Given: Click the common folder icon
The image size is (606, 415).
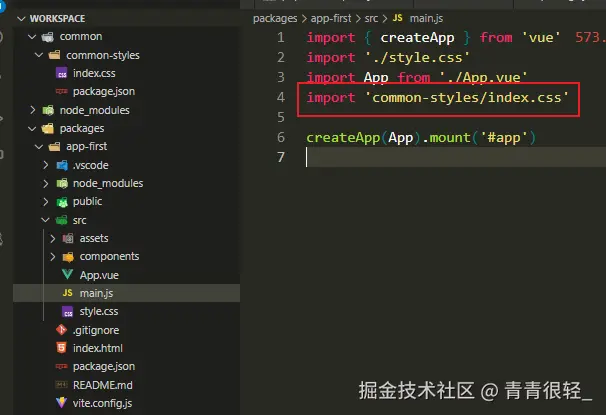Looking at the screenshot, I should 48,37.
